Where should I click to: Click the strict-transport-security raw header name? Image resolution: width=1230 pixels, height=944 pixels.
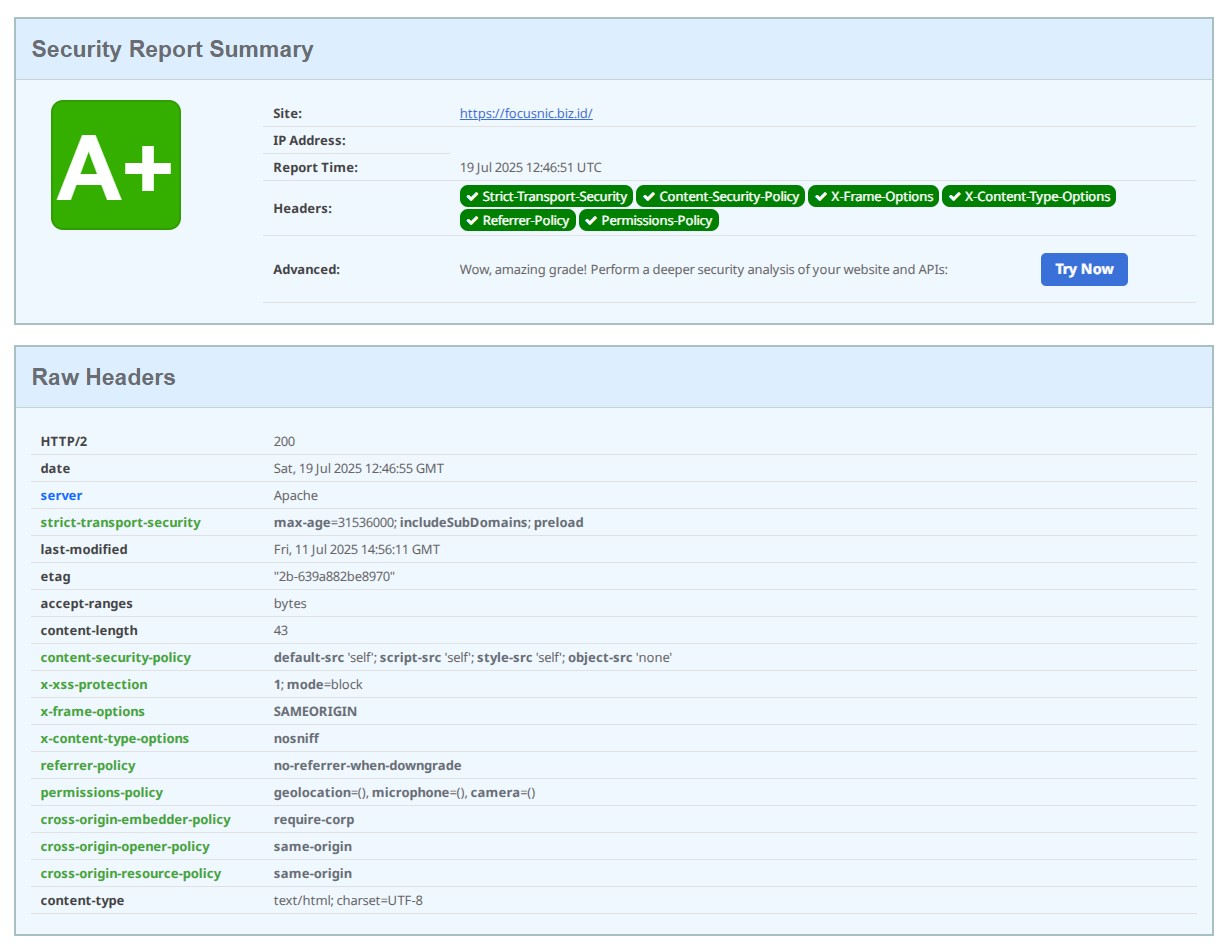tap(120, 523)
